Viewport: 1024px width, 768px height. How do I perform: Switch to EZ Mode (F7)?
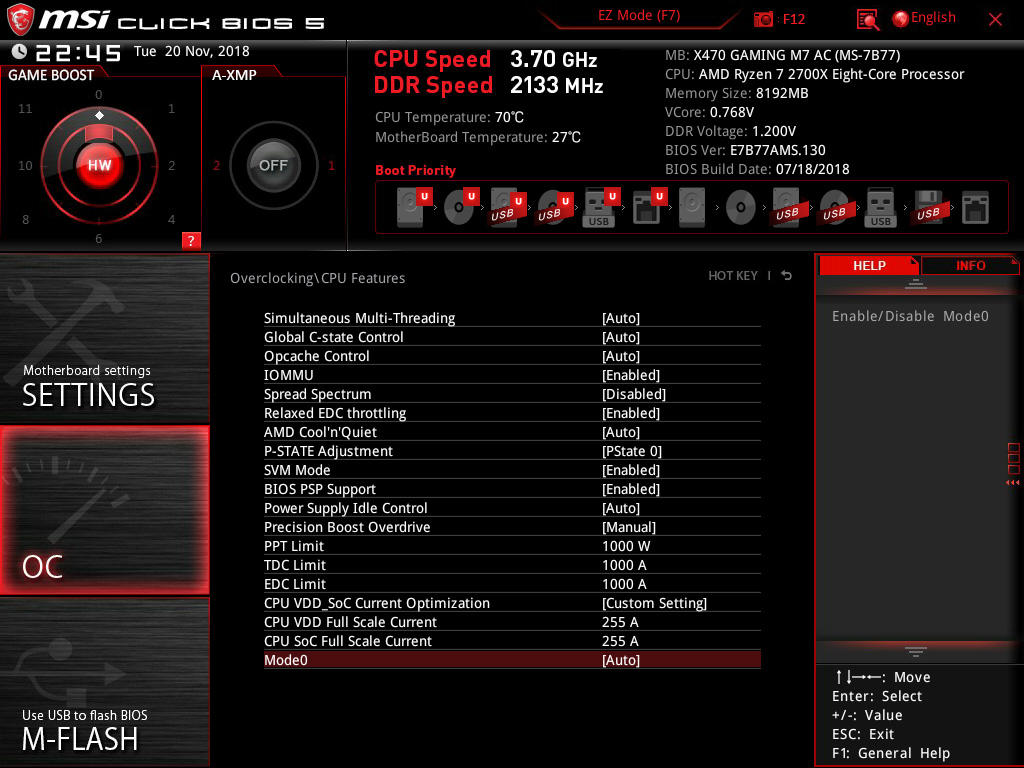click(x=639, y=16)
